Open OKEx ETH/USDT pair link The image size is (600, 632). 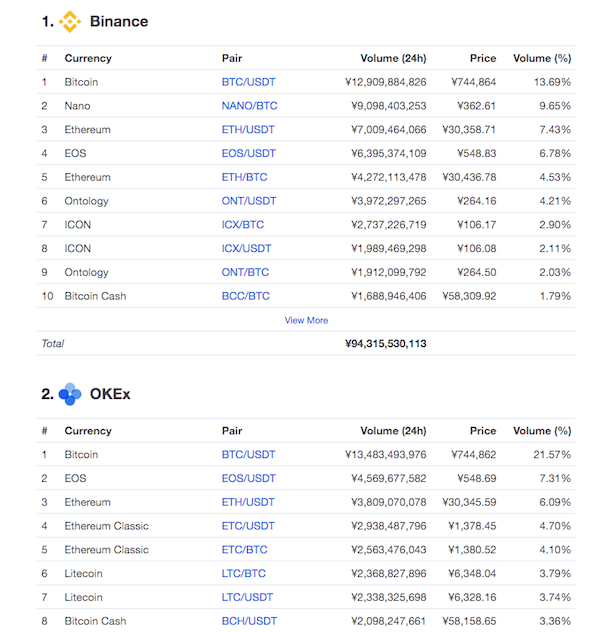click(x=248, y=502)
